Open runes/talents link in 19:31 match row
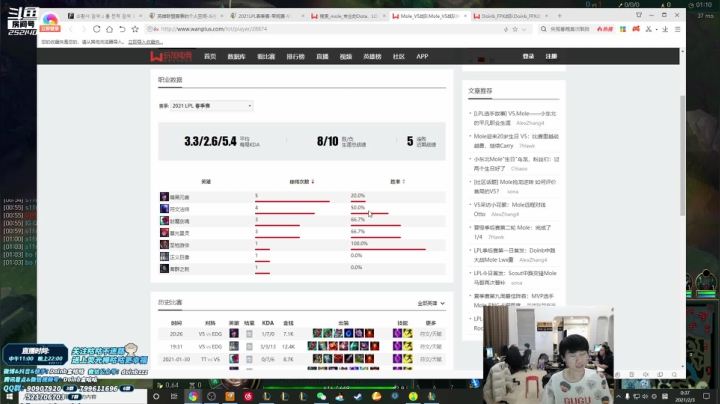 click(x=431, y=347)
